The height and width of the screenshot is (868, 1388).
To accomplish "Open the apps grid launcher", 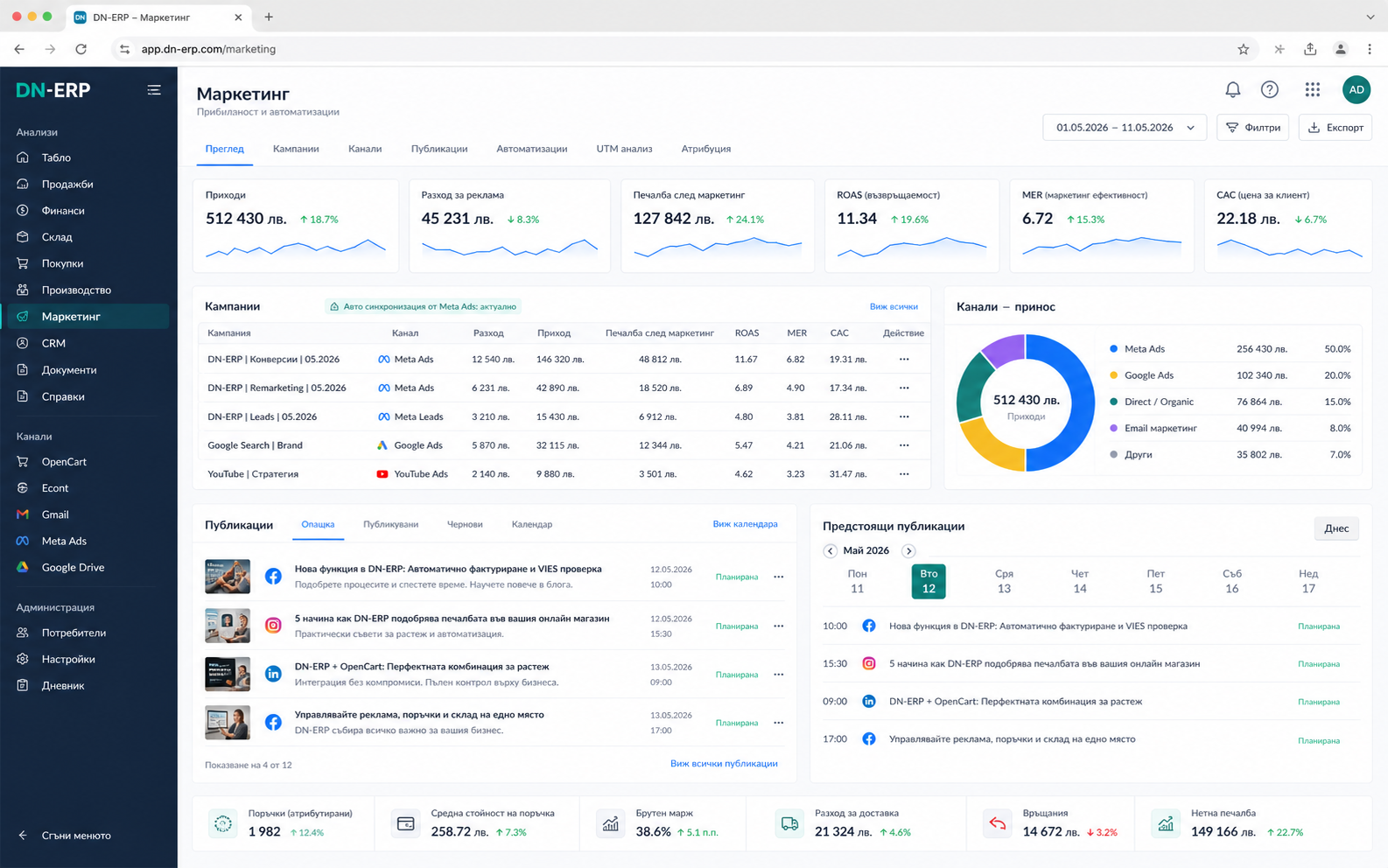I will point(1312,89).
